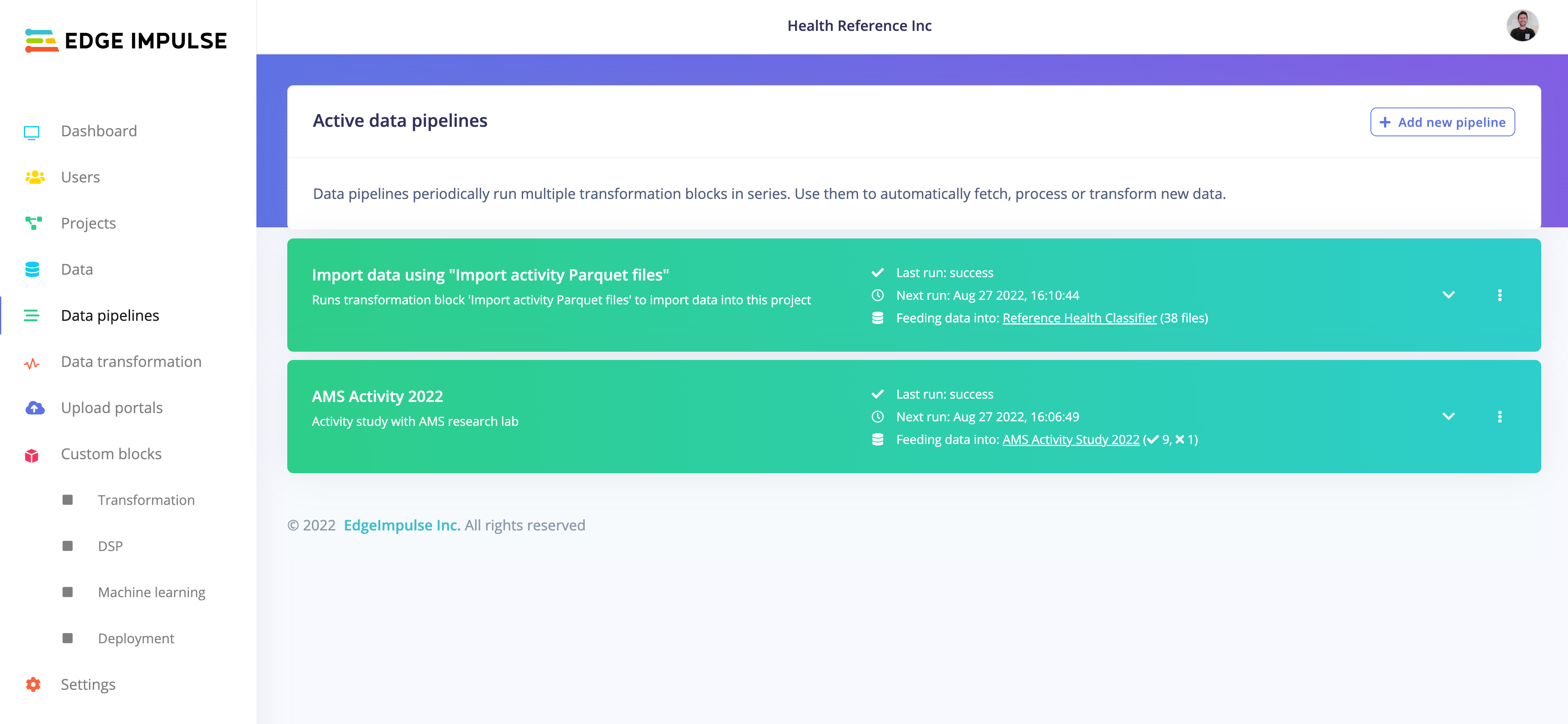
Task: Open options menu for AMS Activity 2022
Action: pyautogui.click(x=1499, y=416)
